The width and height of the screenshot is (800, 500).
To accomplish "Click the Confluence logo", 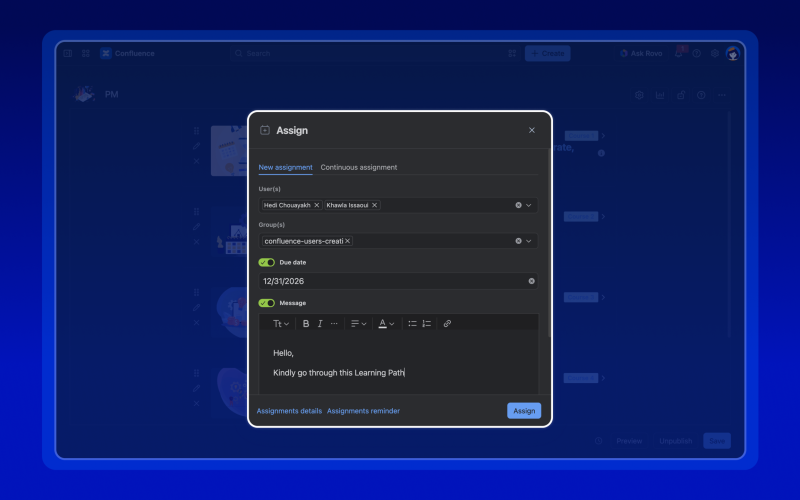I will 106,53.
